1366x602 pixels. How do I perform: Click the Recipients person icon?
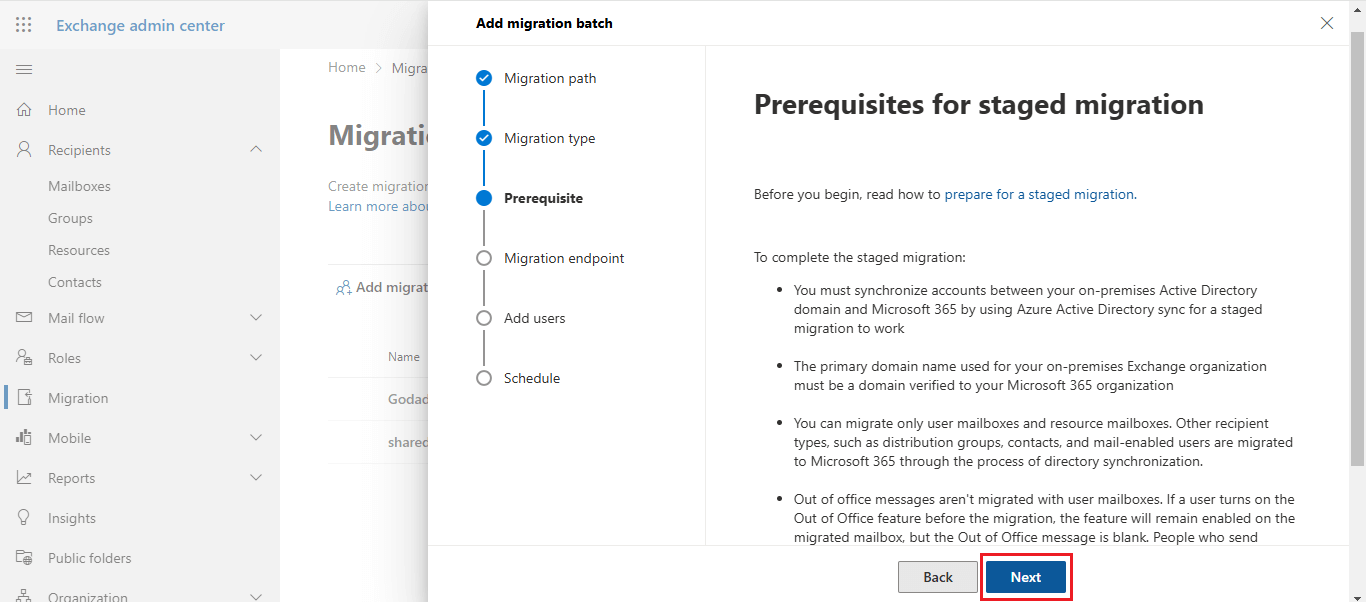[x=24, y=150]
